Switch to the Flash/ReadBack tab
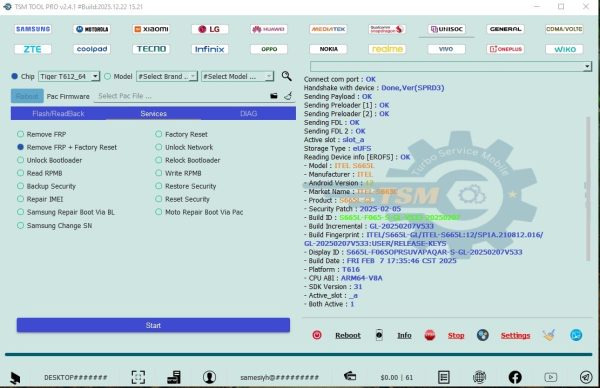Screen dimensions: 600x388 pos(58,113)
